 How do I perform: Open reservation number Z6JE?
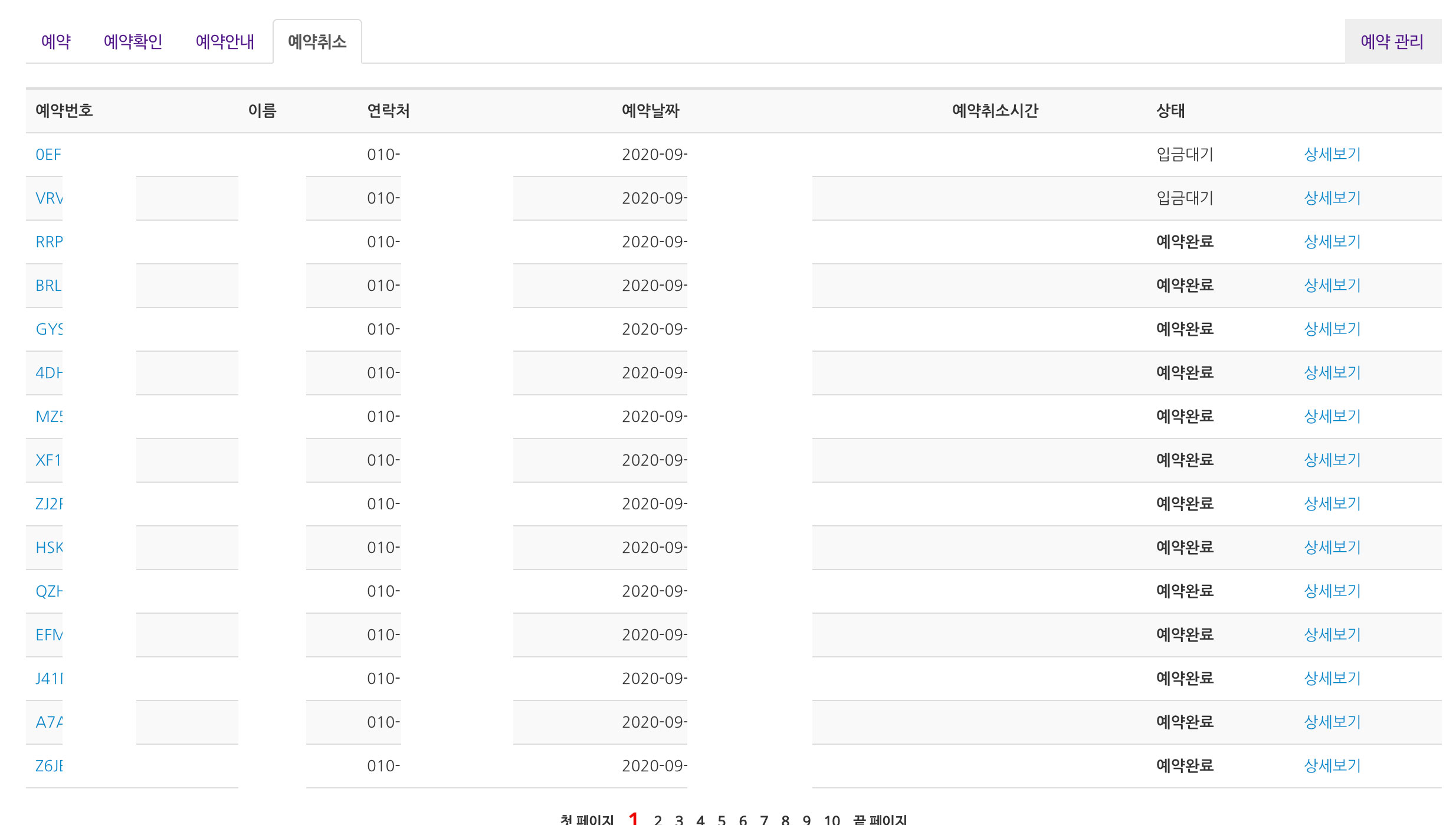click(49, 766)
